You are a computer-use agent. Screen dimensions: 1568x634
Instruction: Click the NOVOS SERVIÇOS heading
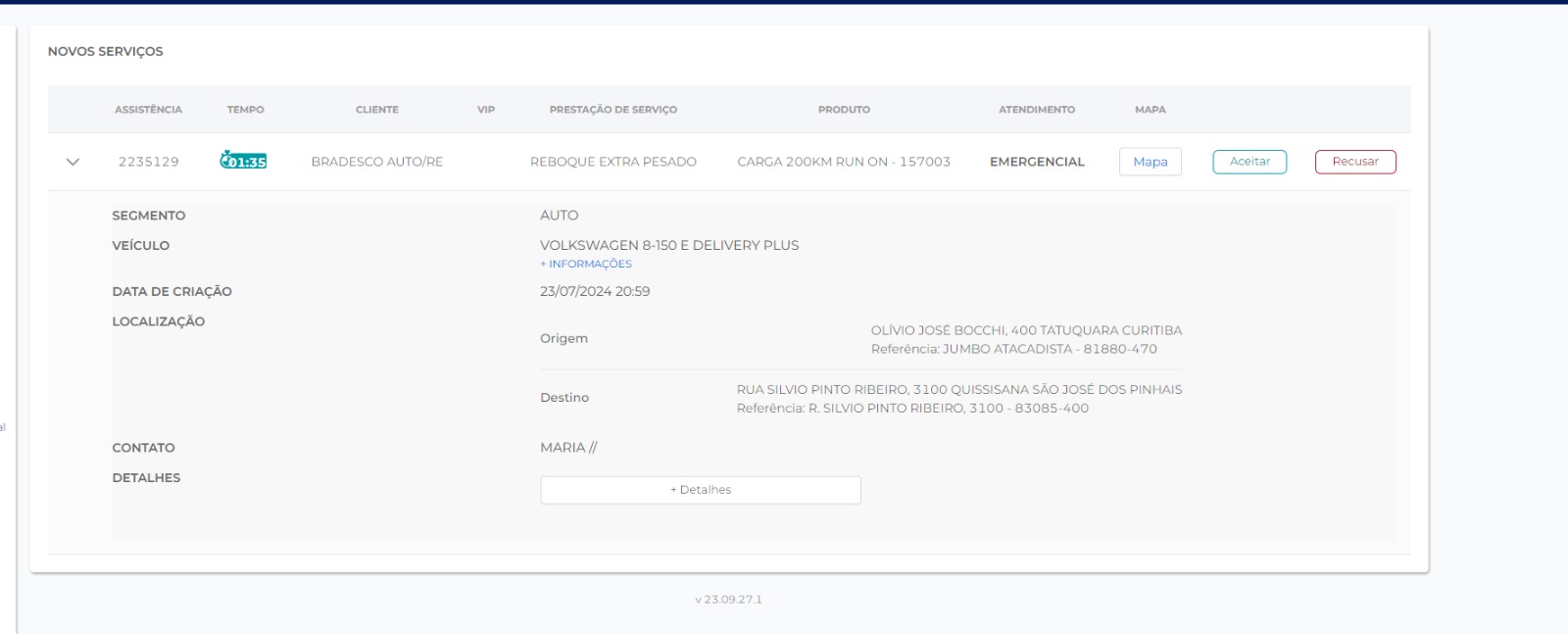tap(106, 51)
